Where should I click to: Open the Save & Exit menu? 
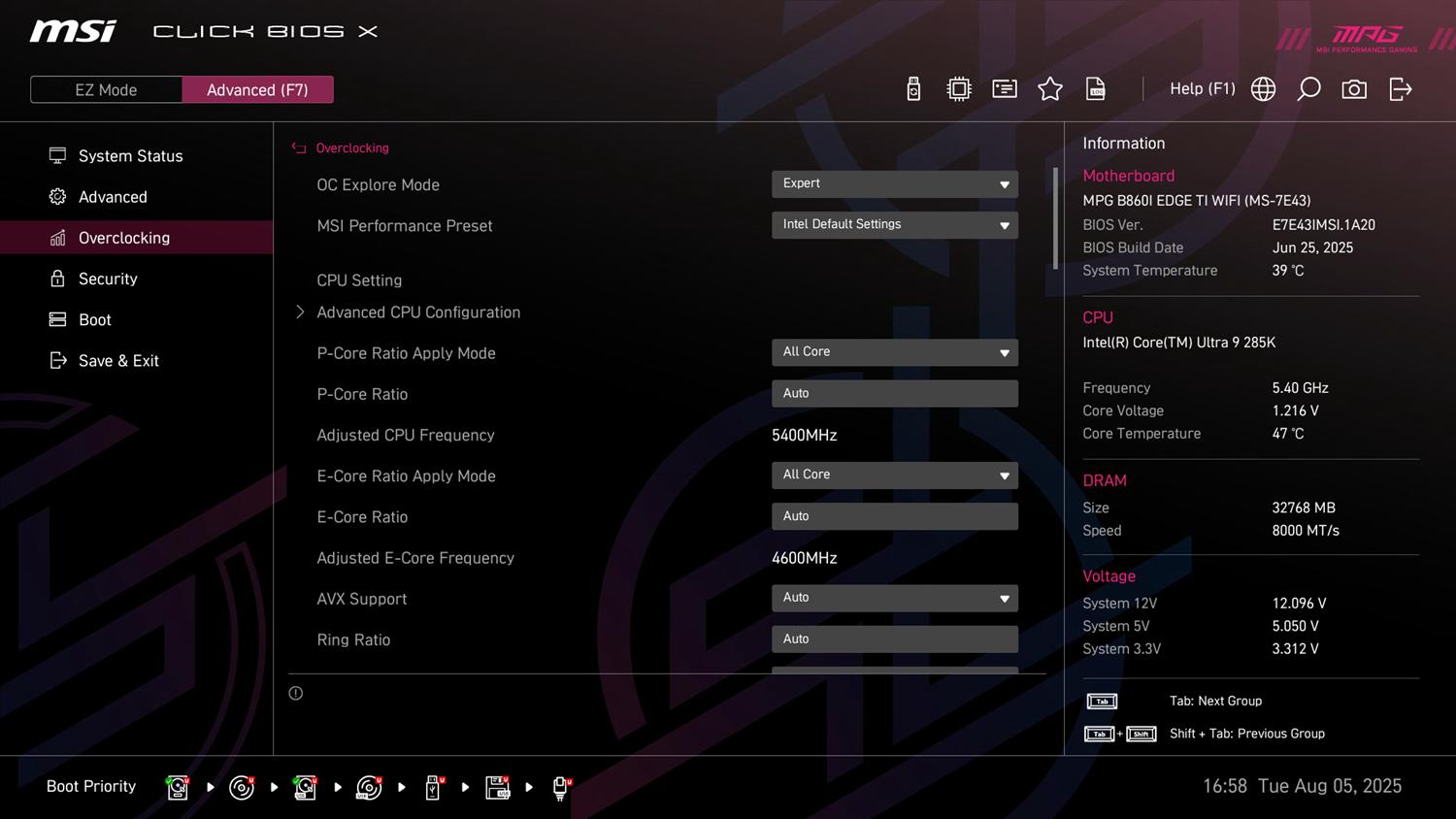tap(118, 361)
